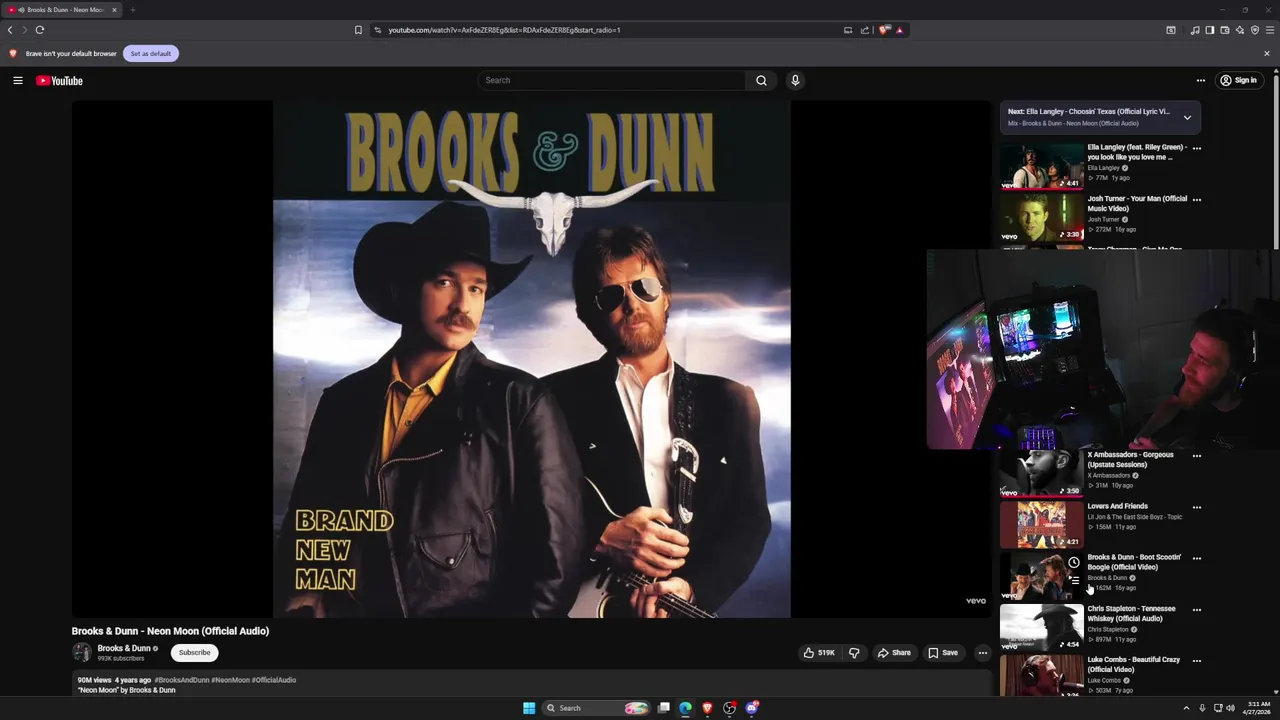Viewport: 1280px width, 720px height.
Task: Sign in to YouTube
Action: [x=1238, y=80]
